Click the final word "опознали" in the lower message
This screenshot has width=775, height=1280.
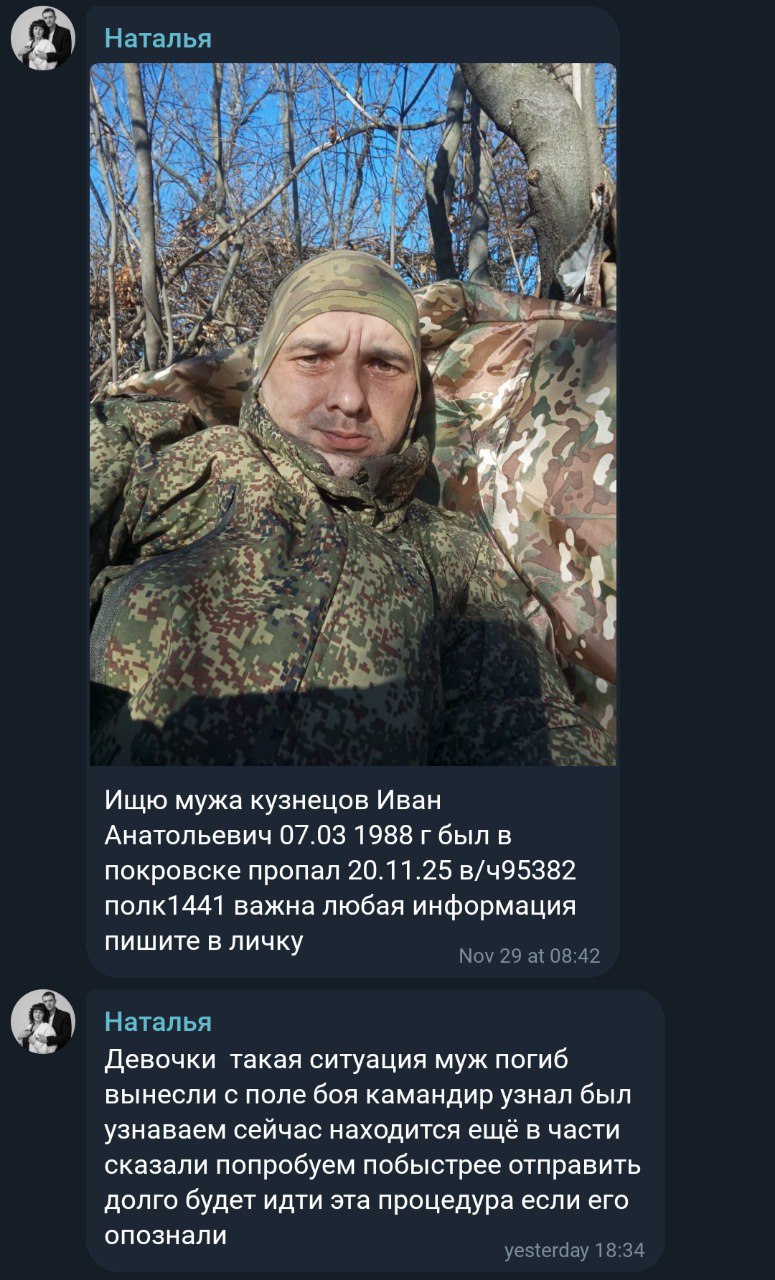point(165,1235)
